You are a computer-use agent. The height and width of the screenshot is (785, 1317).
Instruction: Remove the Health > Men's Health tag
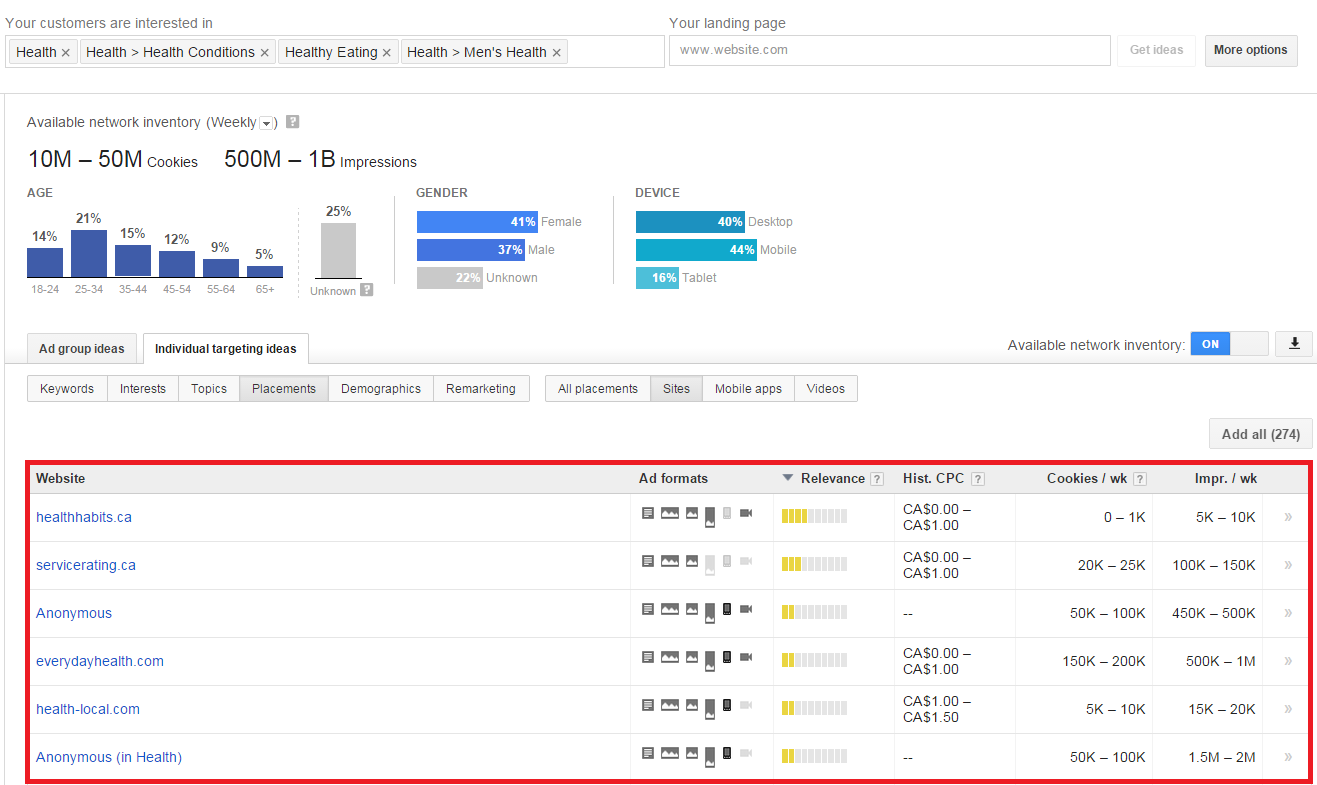coord(556,53)
